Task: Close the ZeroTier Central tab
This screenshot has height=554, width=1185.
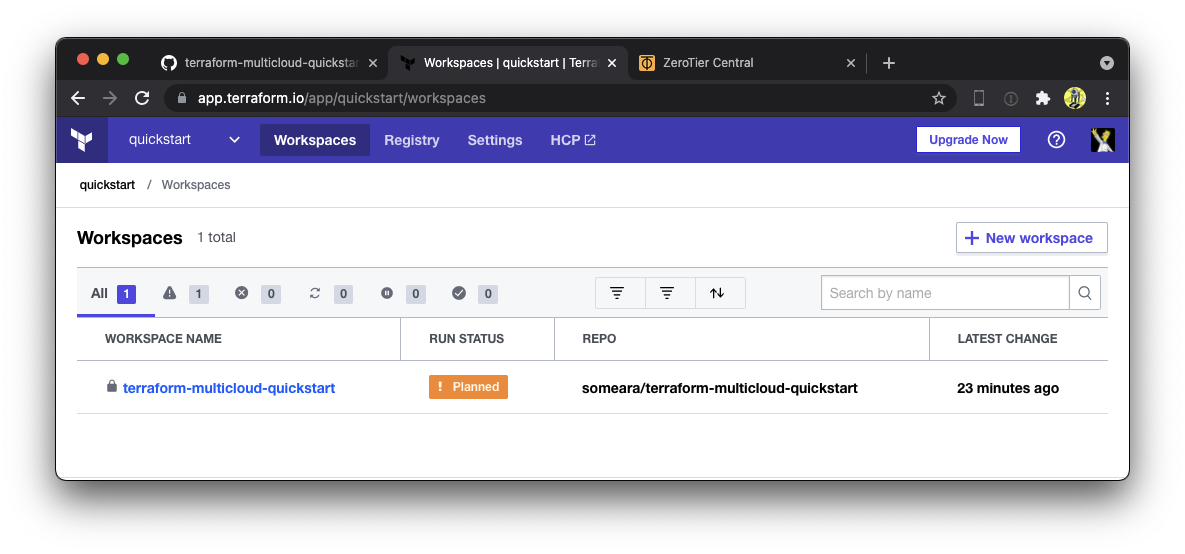Action: pos(850,63)
